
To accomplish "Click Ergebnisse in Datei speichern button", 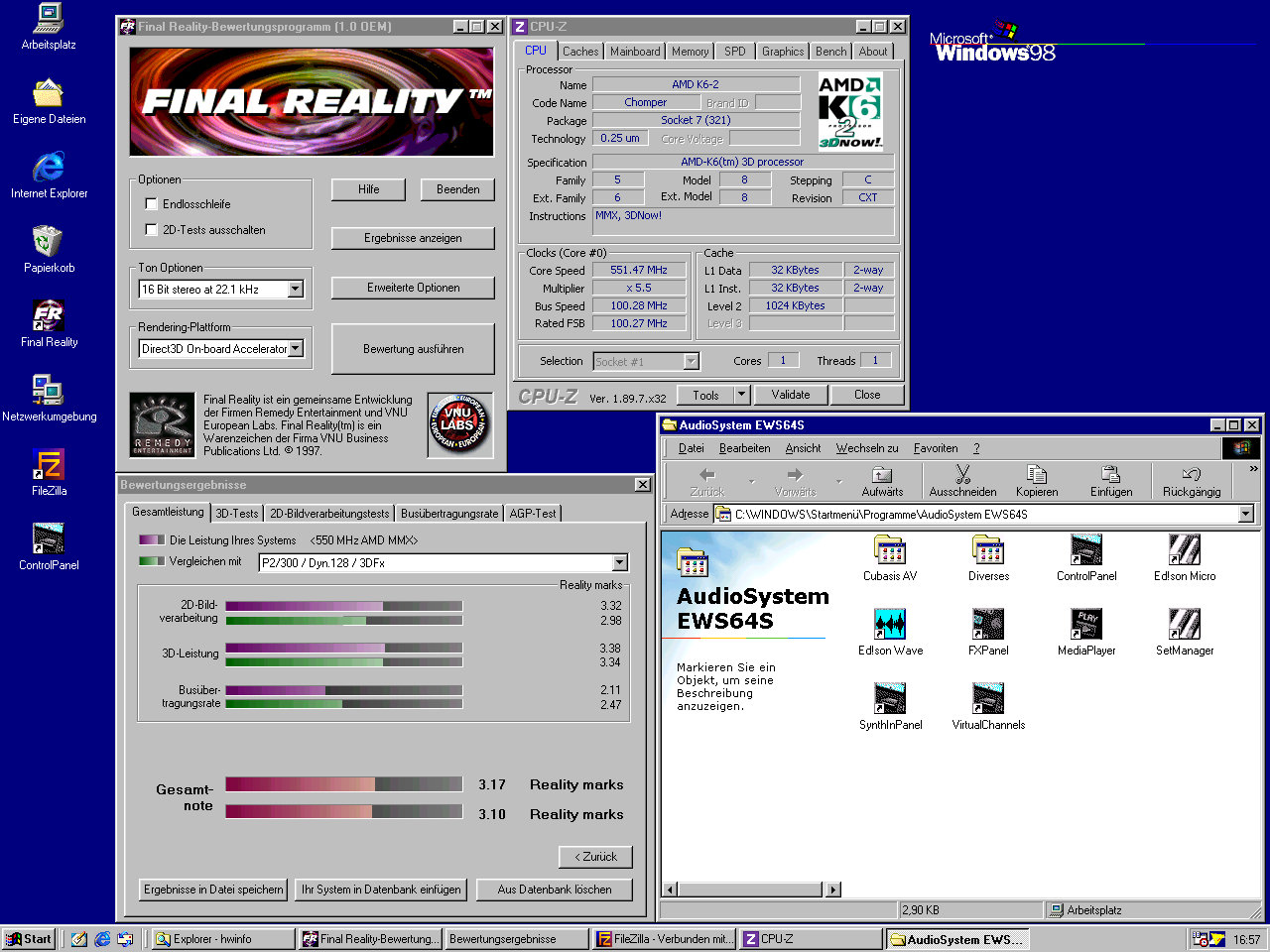I will (x=213, y=890).
